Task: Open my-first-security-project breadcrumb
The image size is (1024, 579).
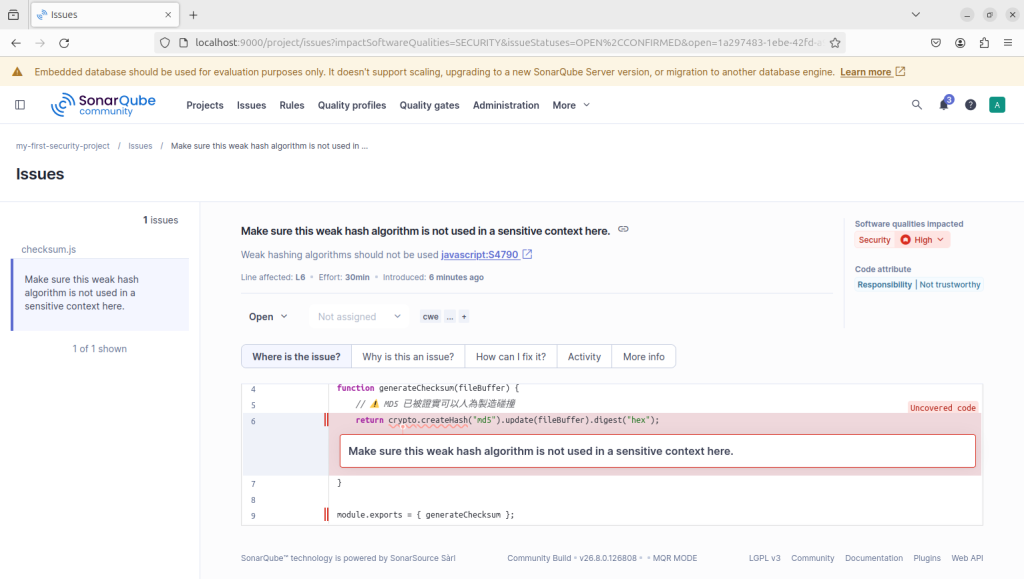Action: click(63, 146)
